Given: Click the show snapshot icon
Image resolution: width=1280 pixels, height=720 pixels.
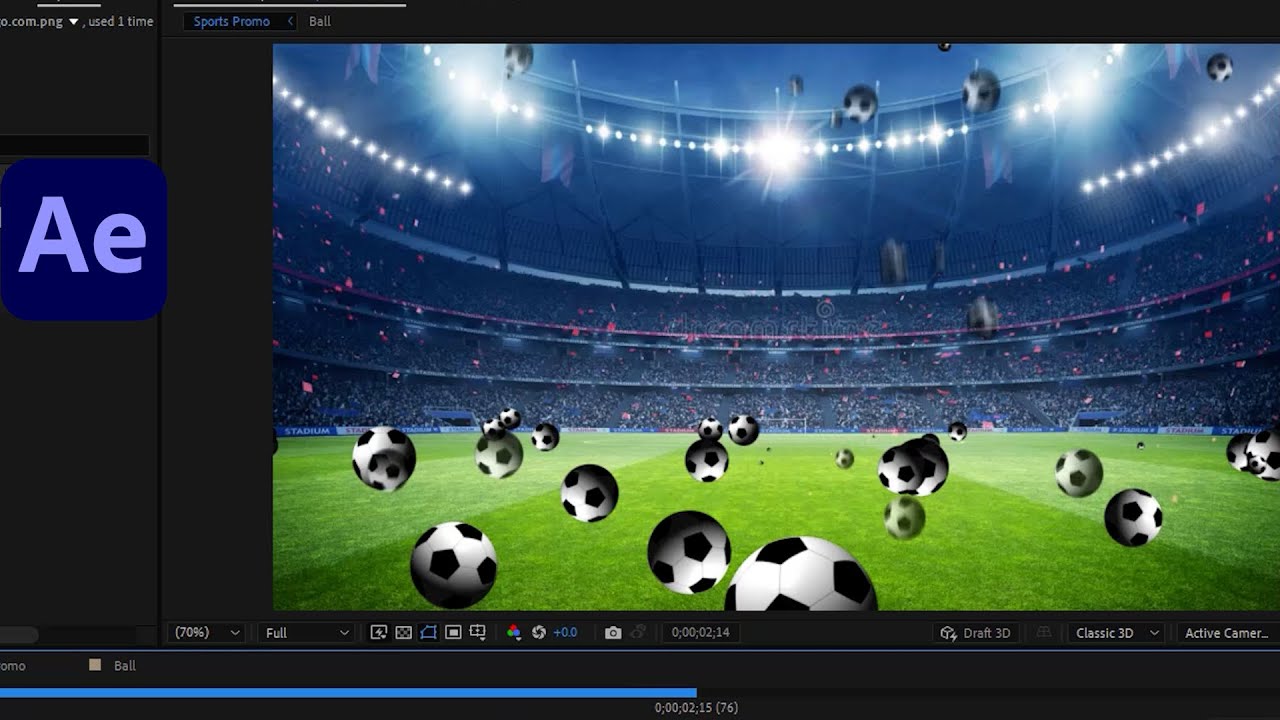Looking at the screenshot, I should pos(638,633).
